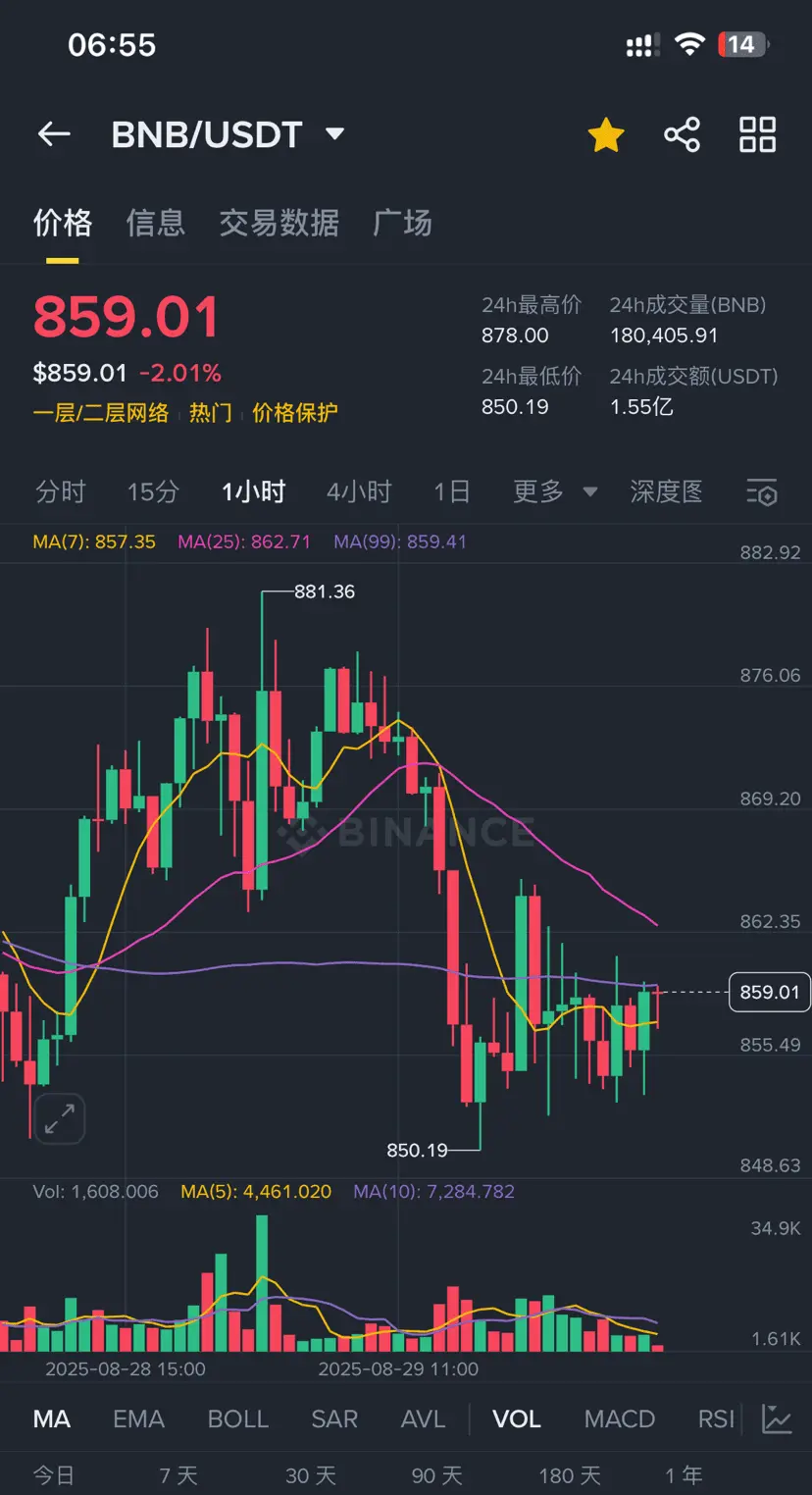Image resolution: width=812 pixels, height=1495 pixels.
Task: Select the 15分 timeframe
Action: pos(153,491)
